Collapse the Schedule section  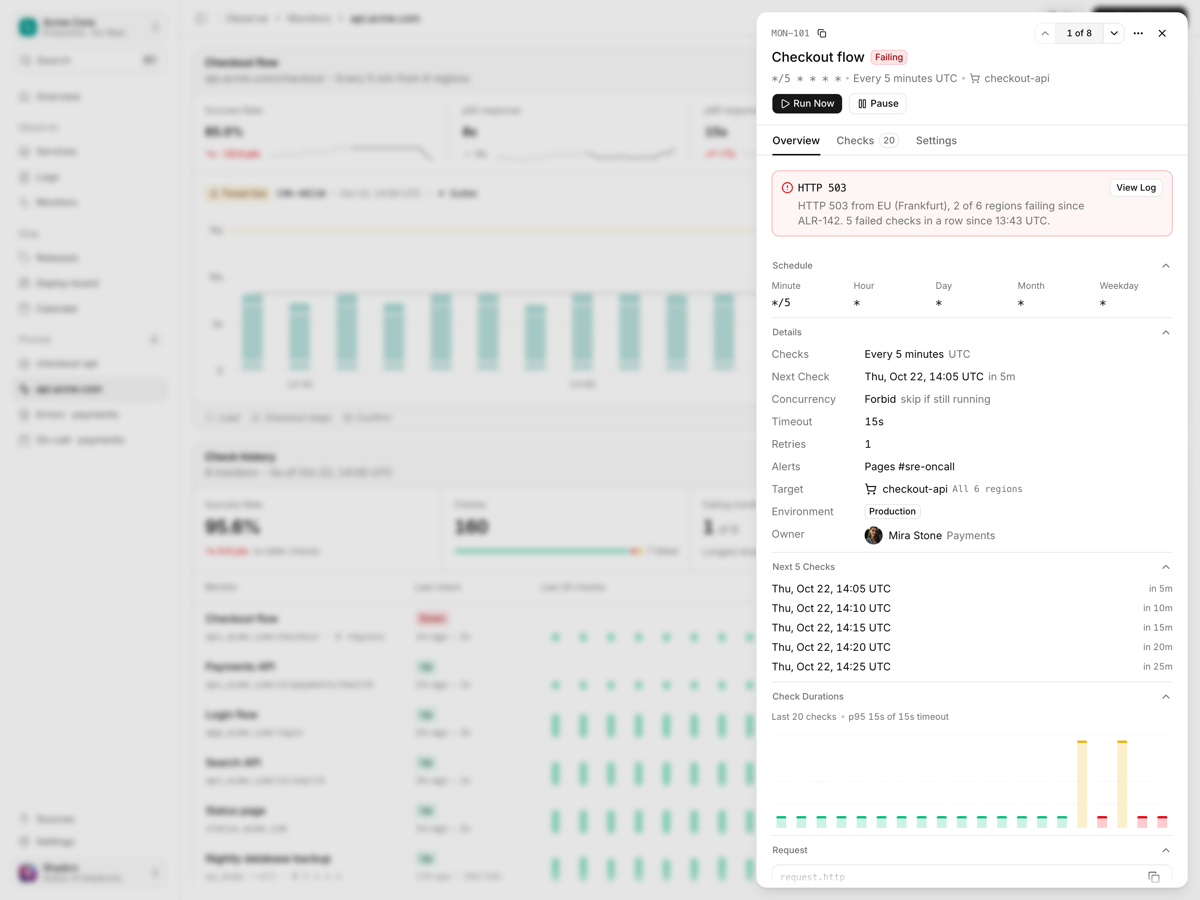pos(1166,266)
